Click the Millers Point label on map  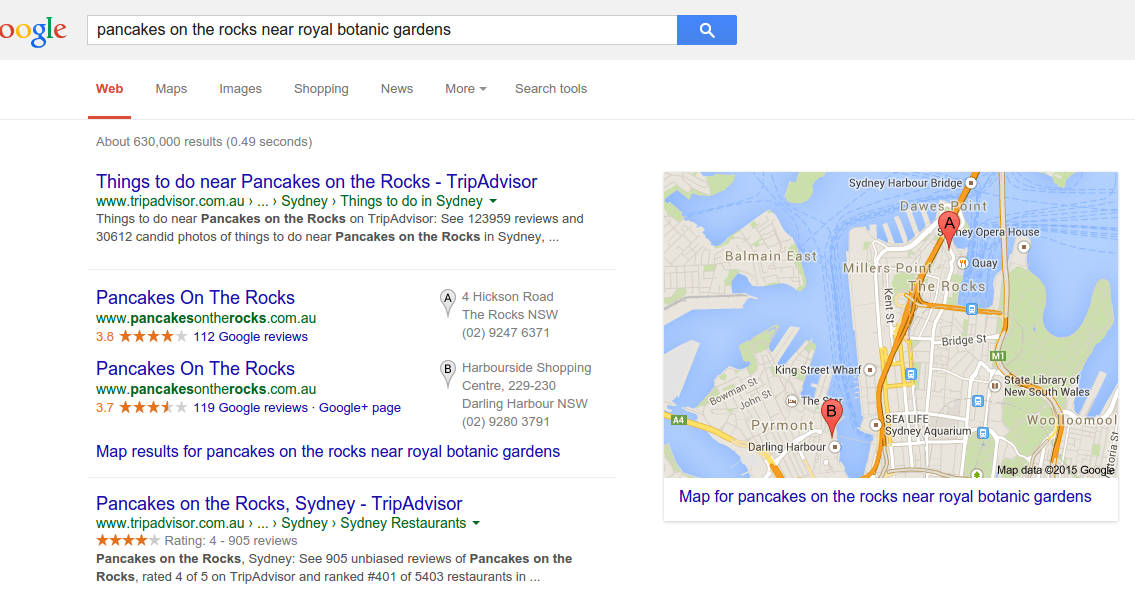887,268
